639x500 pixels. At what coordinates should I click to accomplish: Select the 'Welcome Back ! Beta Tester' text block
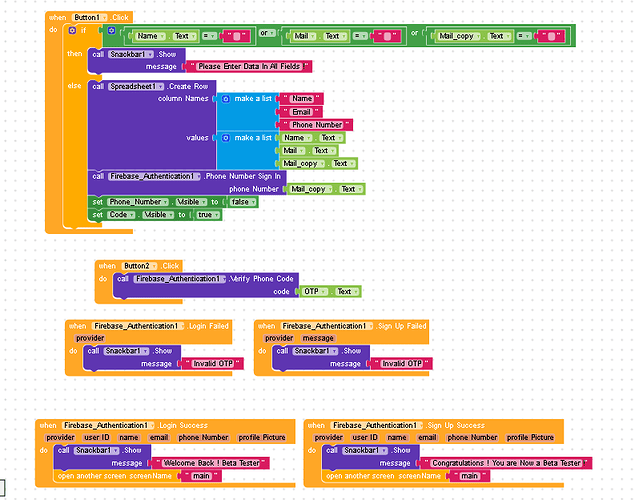[211, 463]
